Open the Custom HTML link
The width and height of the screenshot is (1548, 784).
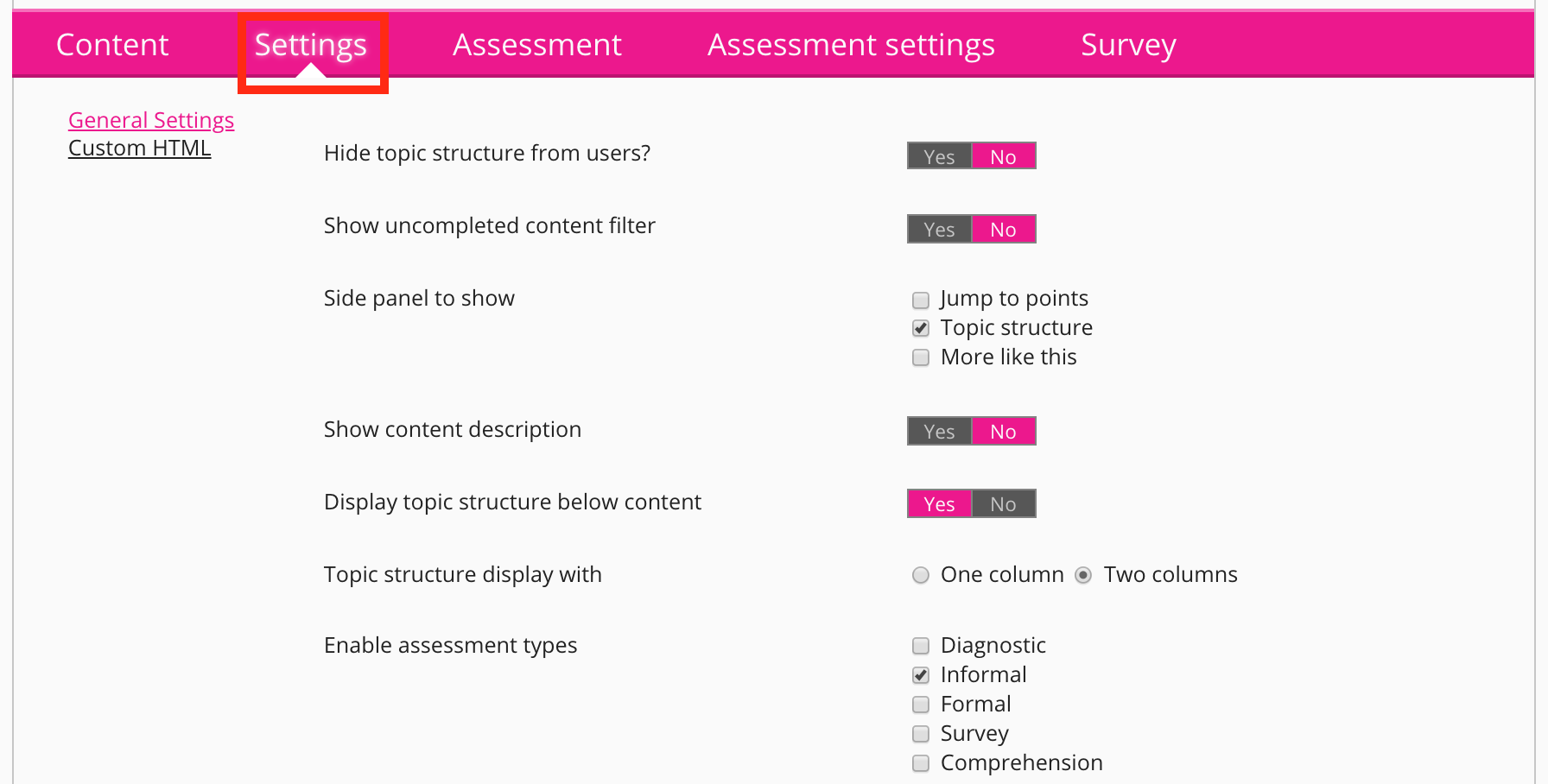pyautogui.click(x=139, y=149)
